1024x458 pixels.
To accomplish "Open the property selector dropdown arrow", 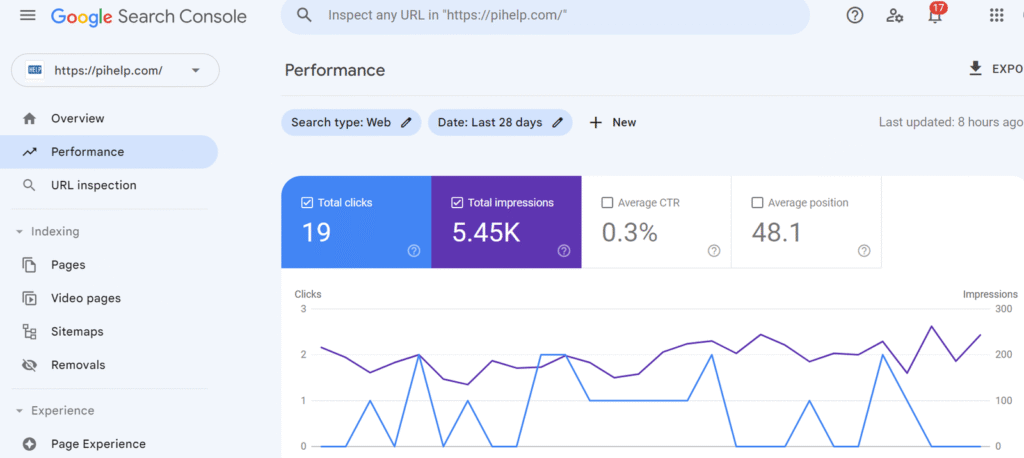I will point(195,71).
